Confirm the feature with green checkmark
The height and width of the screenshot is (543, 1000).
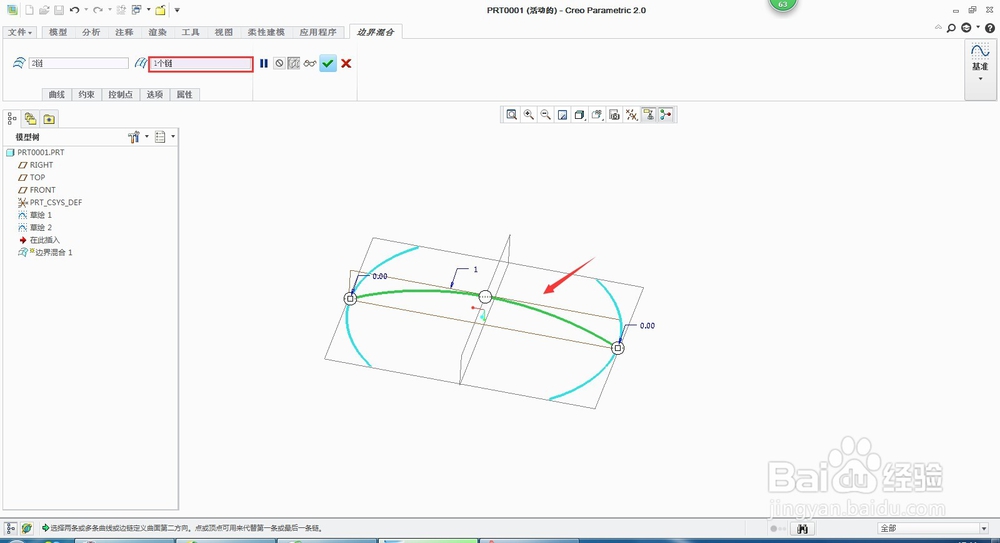pos(328,63)
